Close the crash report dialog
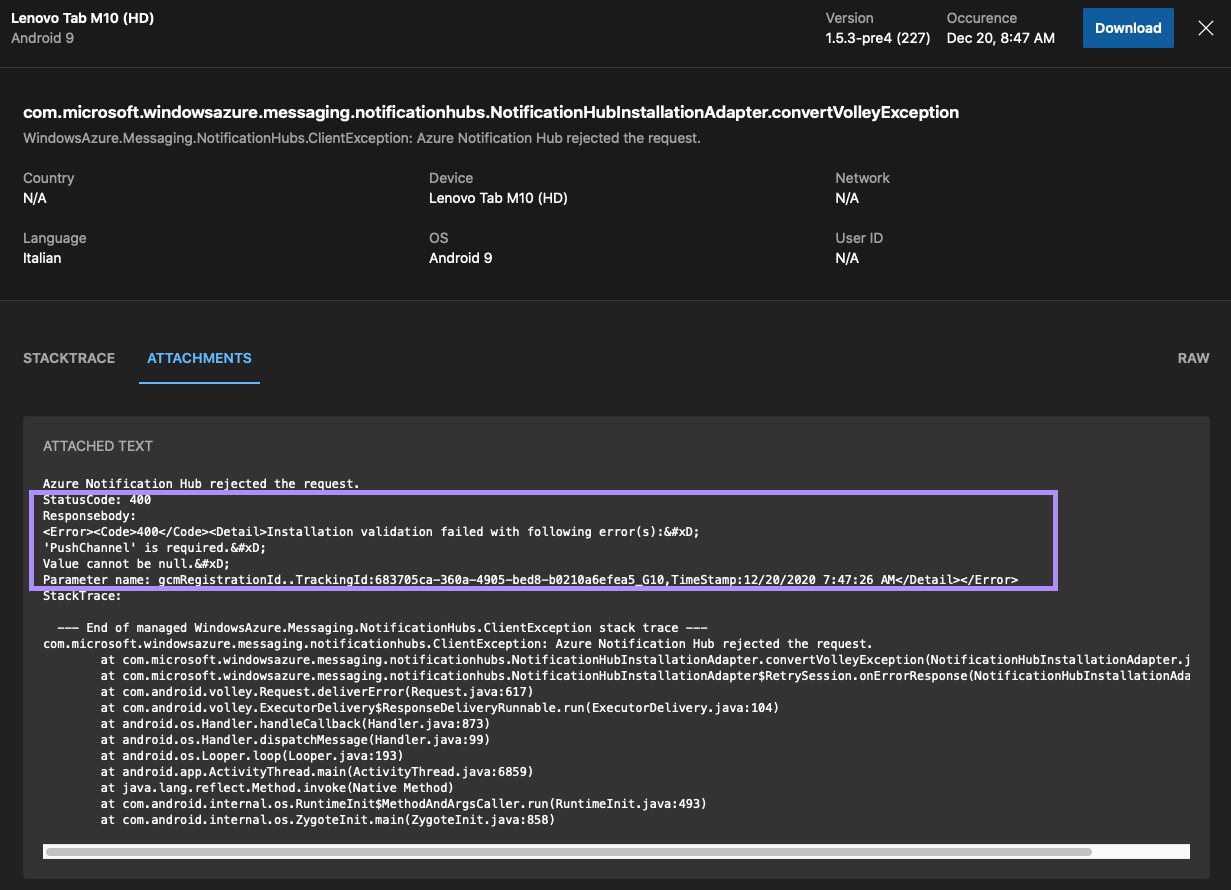The height and width of the screenshot is (890, 1231). [x=1205, y=28]
